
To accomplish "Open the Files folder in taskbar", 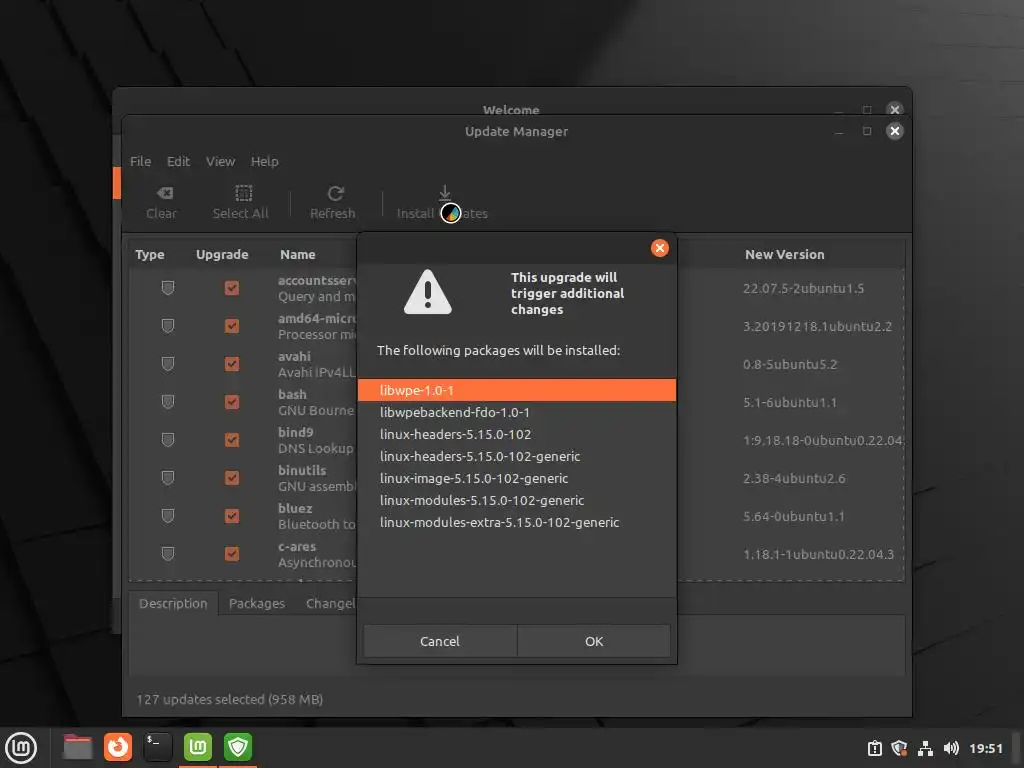I will pyautogui.click(x=78, y=747).
